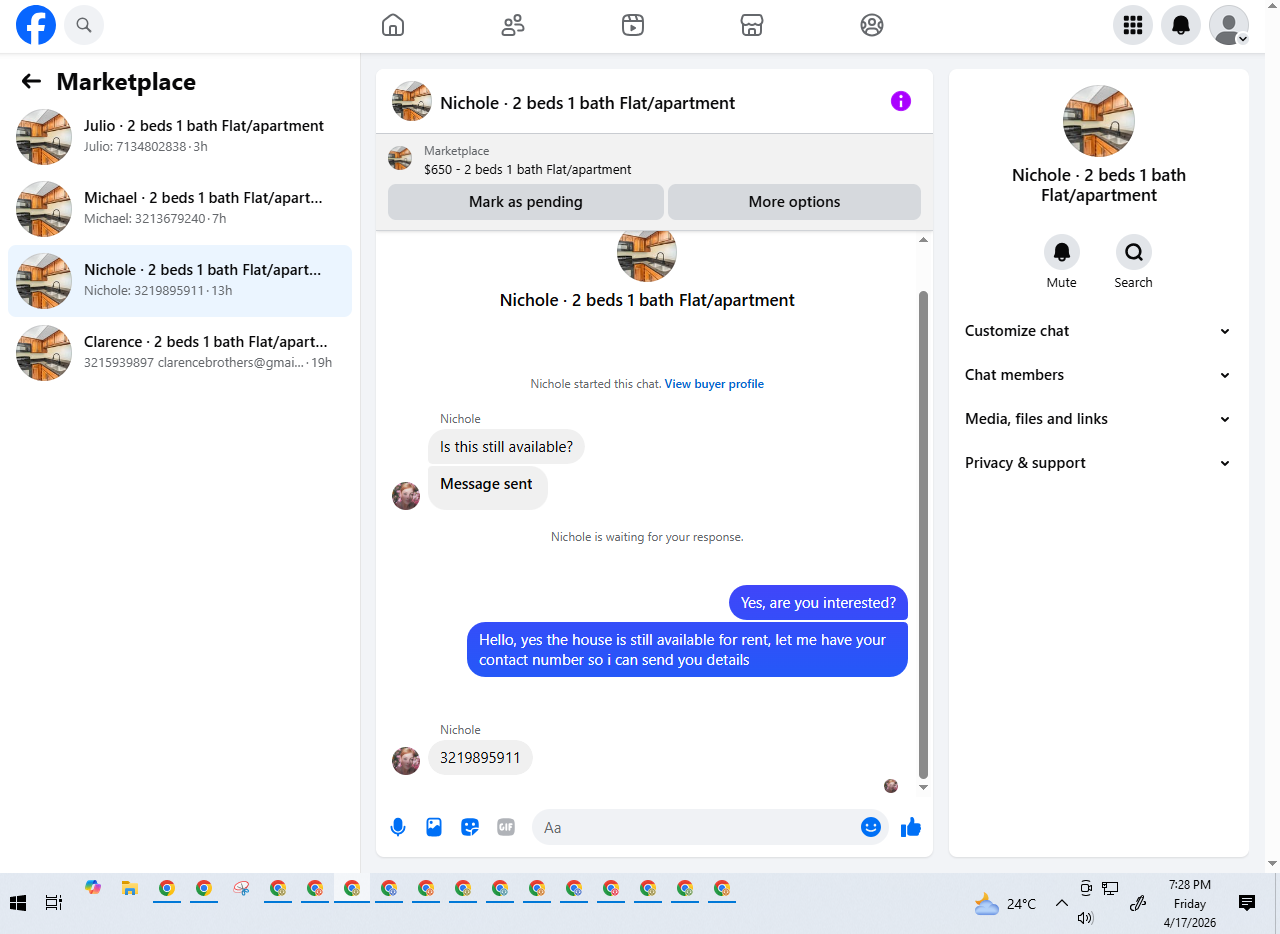Viewport: 1280px width, 934px height.
Task: Record a voice clip microphone icon
Action: (x=398, y=827)
